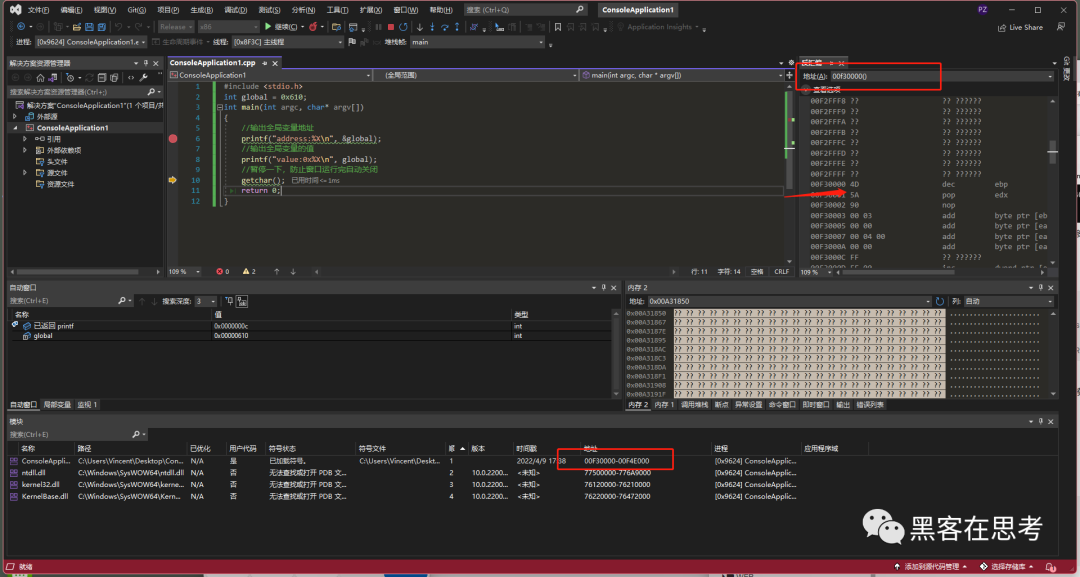Collapse the main function fold marker
This screenshot has width=1080, height=577.
coord(219,108)
